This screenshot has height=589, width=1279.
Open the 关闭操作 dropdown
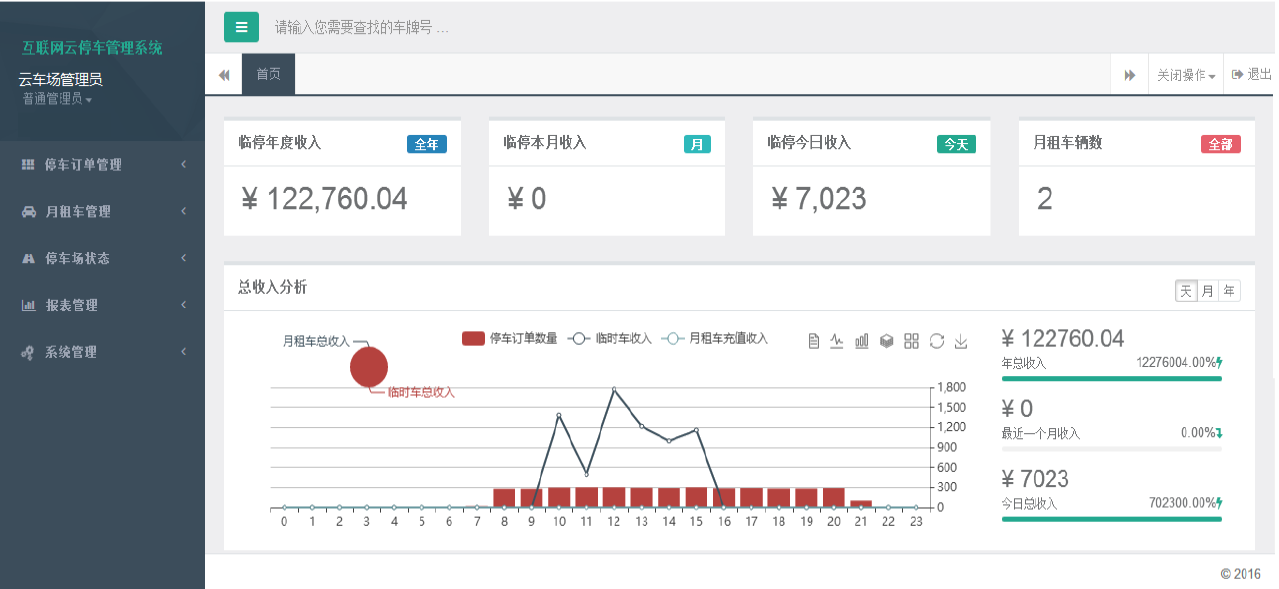[1186, 75]
